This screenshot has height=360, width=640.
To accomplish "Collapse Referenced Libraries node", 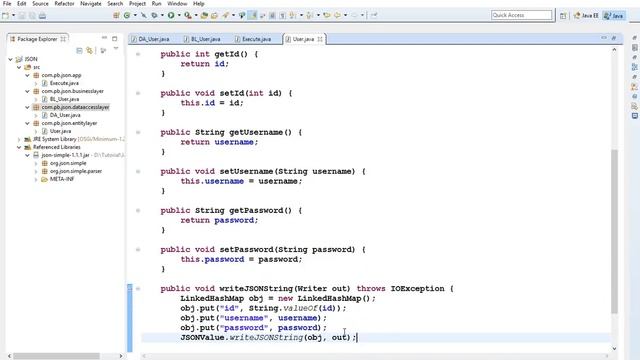I will 19,147.
